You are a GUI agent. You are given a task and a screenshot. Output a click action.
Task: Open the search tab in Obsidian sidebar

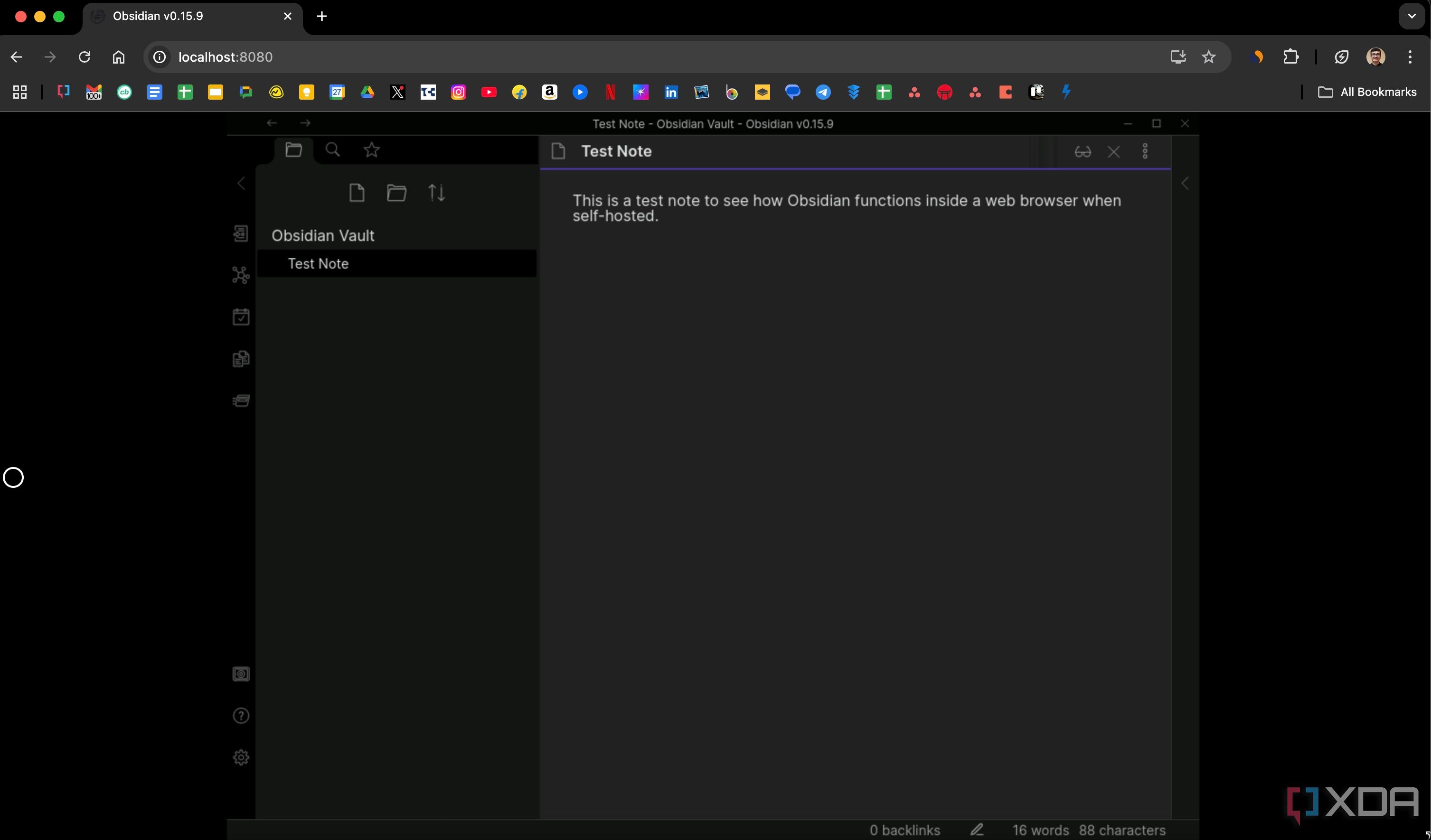coord(333,150)
